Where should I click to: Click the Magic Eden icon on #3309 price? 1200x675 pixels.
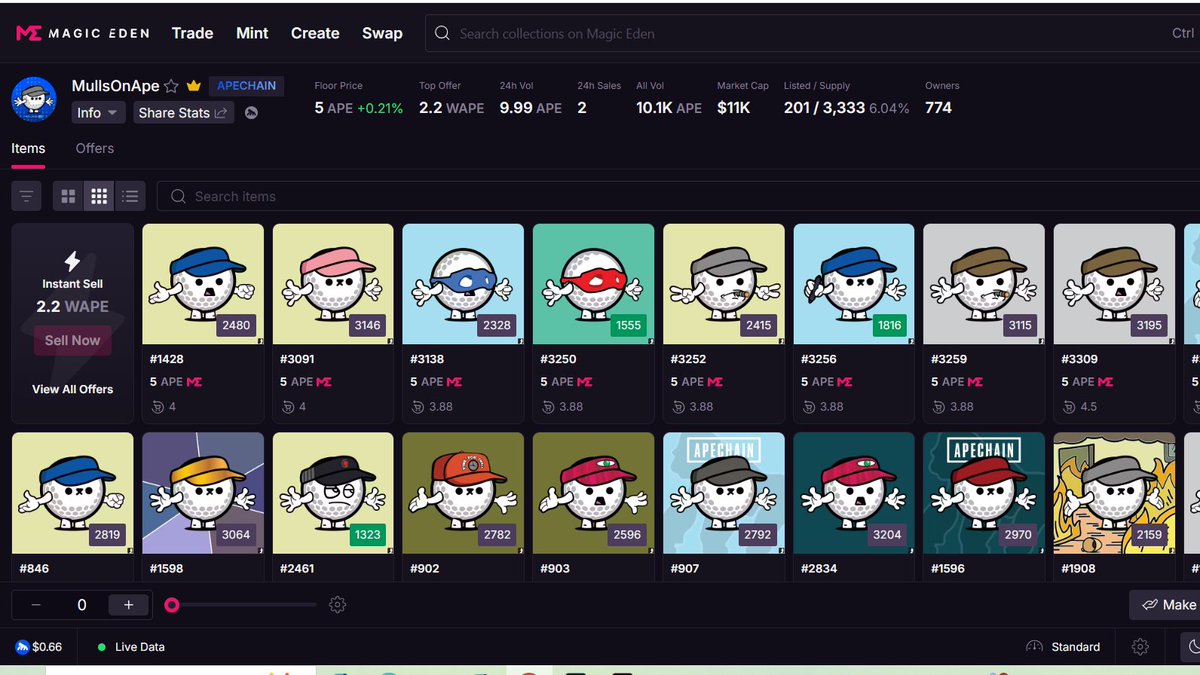(1105, 382)
